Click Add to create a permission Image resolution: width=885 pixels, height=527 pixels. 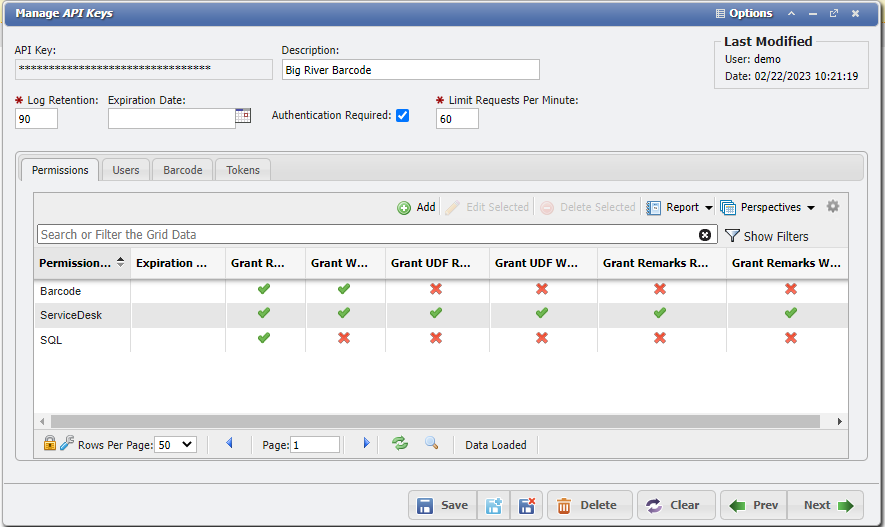pyautogui.click(x=416, y=207)
